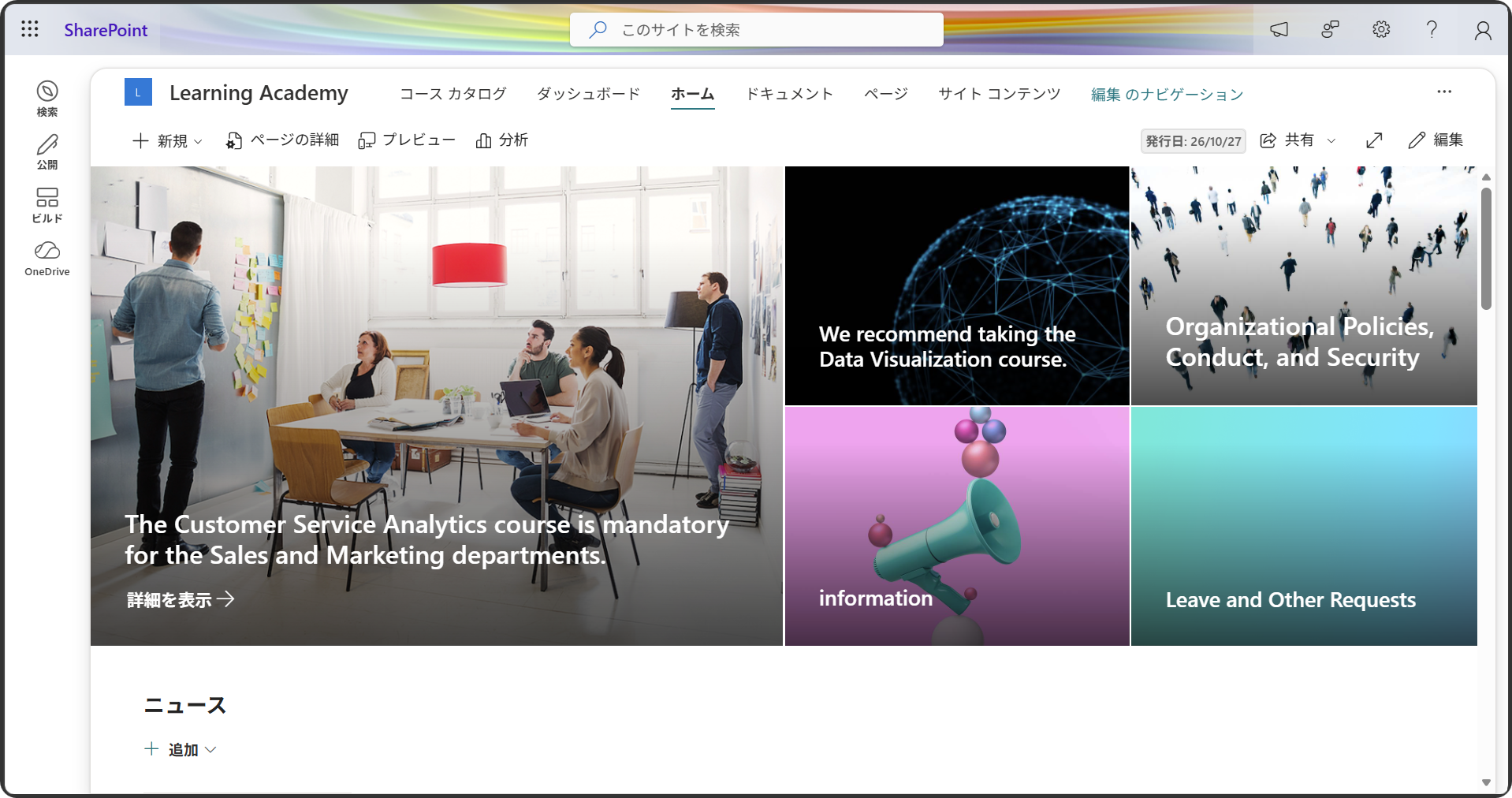Go to コース カタログ navigation item
Screen dimensions: 1512x798
click(x=453, y=94)
